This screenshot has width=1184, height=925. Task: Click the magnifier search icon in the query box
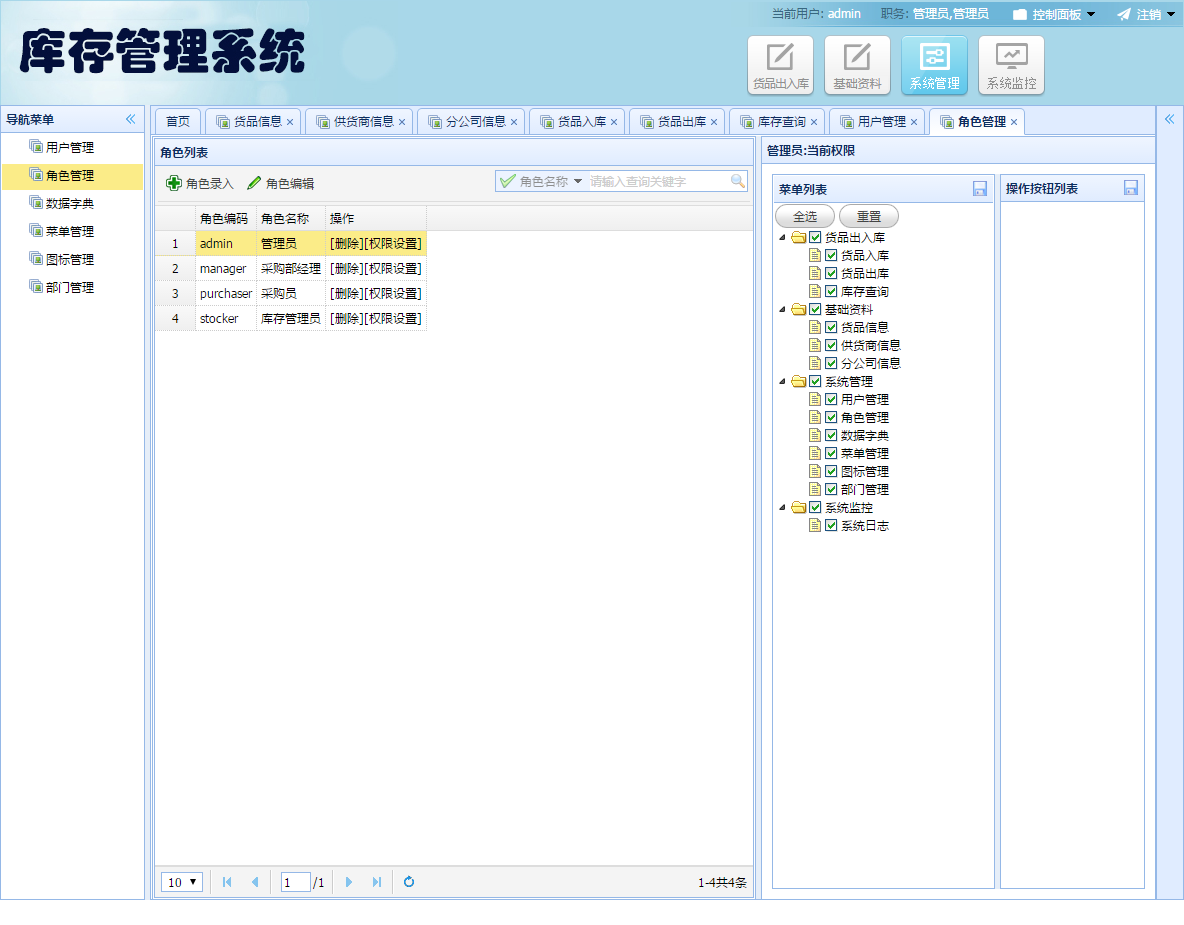737,181
